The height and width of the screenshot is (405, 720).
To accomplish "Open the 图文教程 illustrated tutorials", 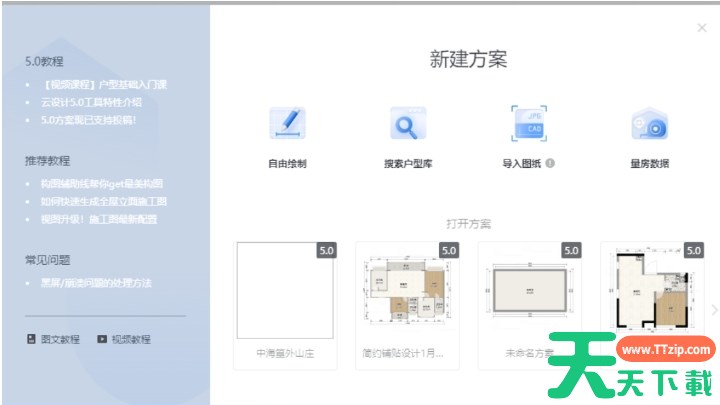I will (54, 339).
